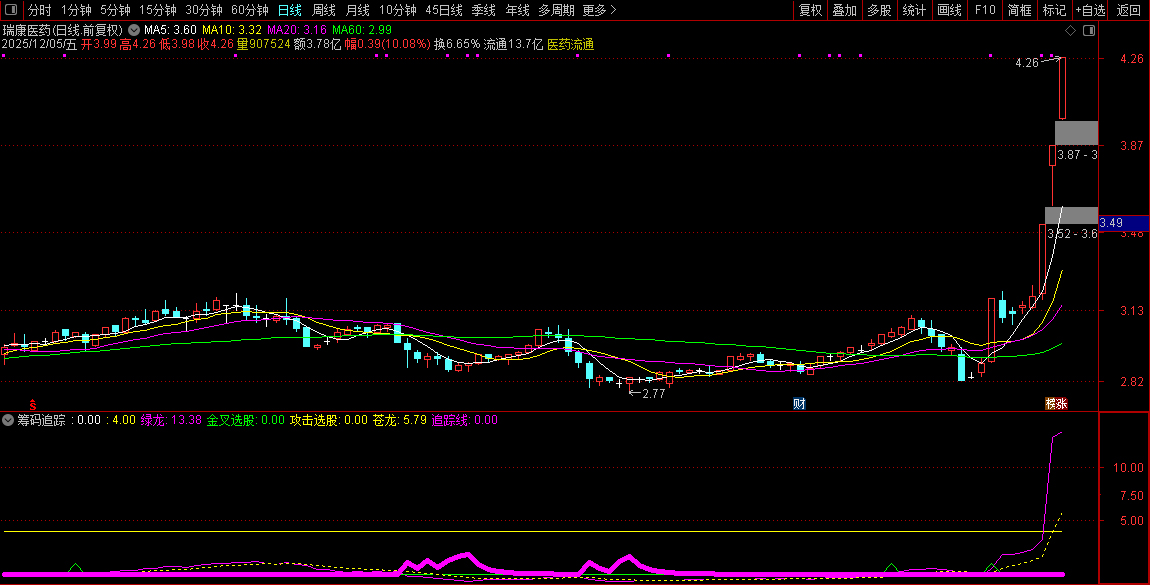Select the 周线 weekly chart tab
The height and width of the screenshot is (585, 1150).
pos(323,10)
